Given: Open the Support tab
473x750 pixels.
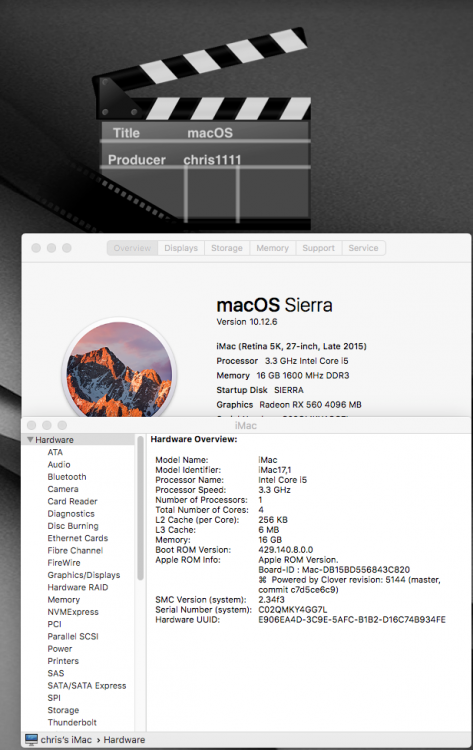Looking at the screenshot, I should click(x=319, y=248).
